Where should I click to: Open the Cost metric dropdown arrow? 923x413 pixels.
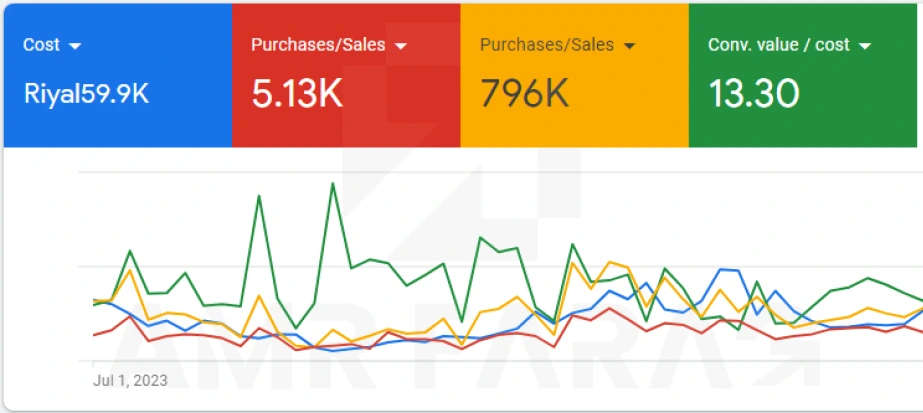(75, 46)
